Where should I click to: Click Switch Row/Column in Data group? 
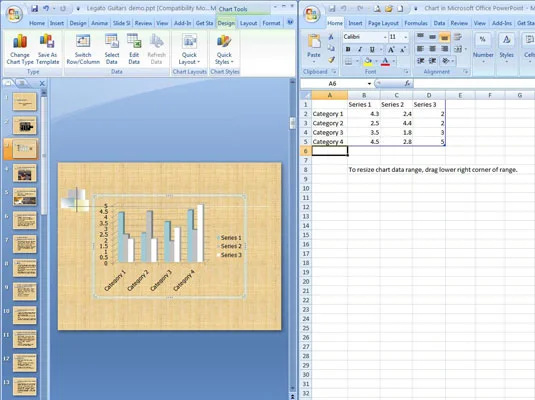[x=83, y=49]
